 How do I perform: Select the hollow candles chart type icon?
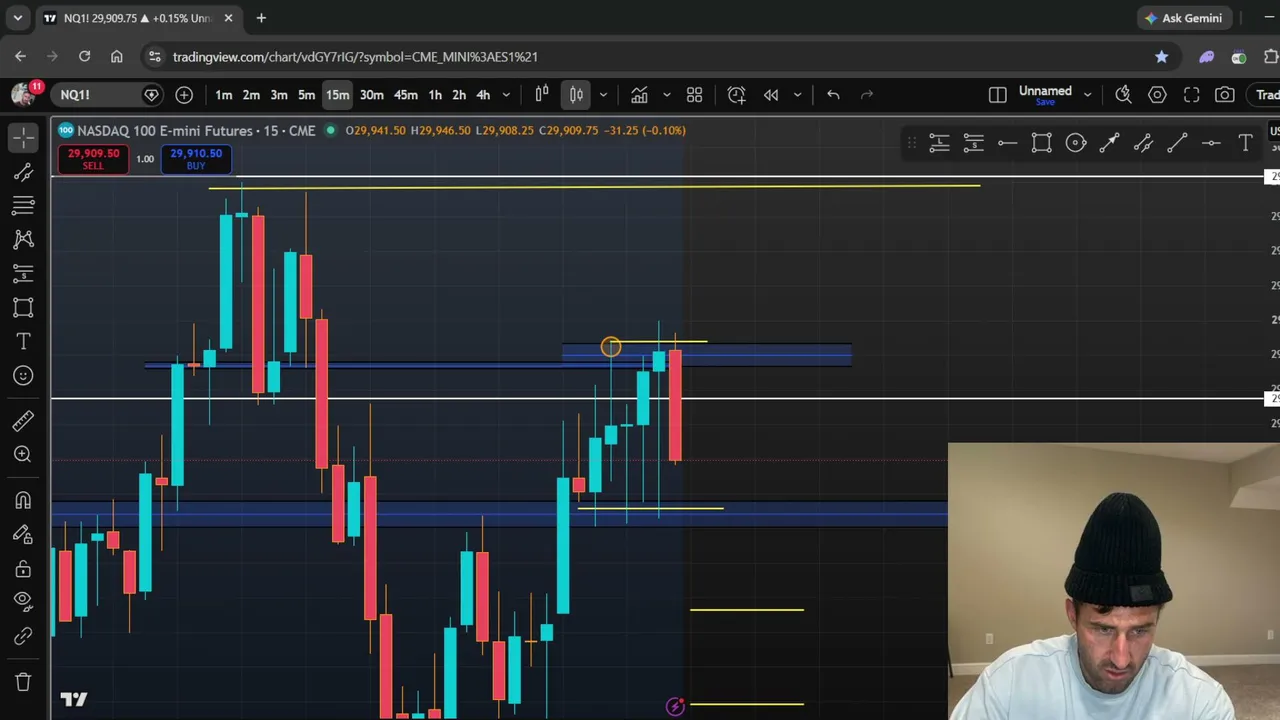(542, 94)
